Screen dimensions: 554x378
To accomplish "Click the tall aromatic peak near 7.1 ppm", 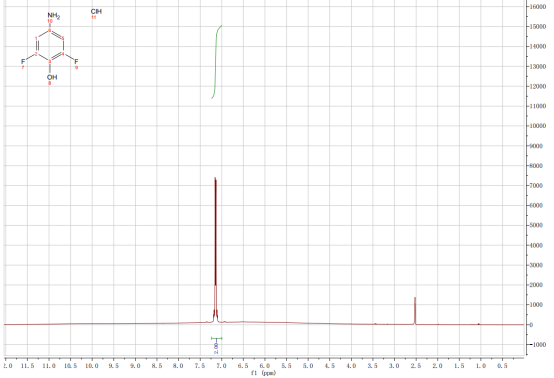I will click(x=215, y=247).
